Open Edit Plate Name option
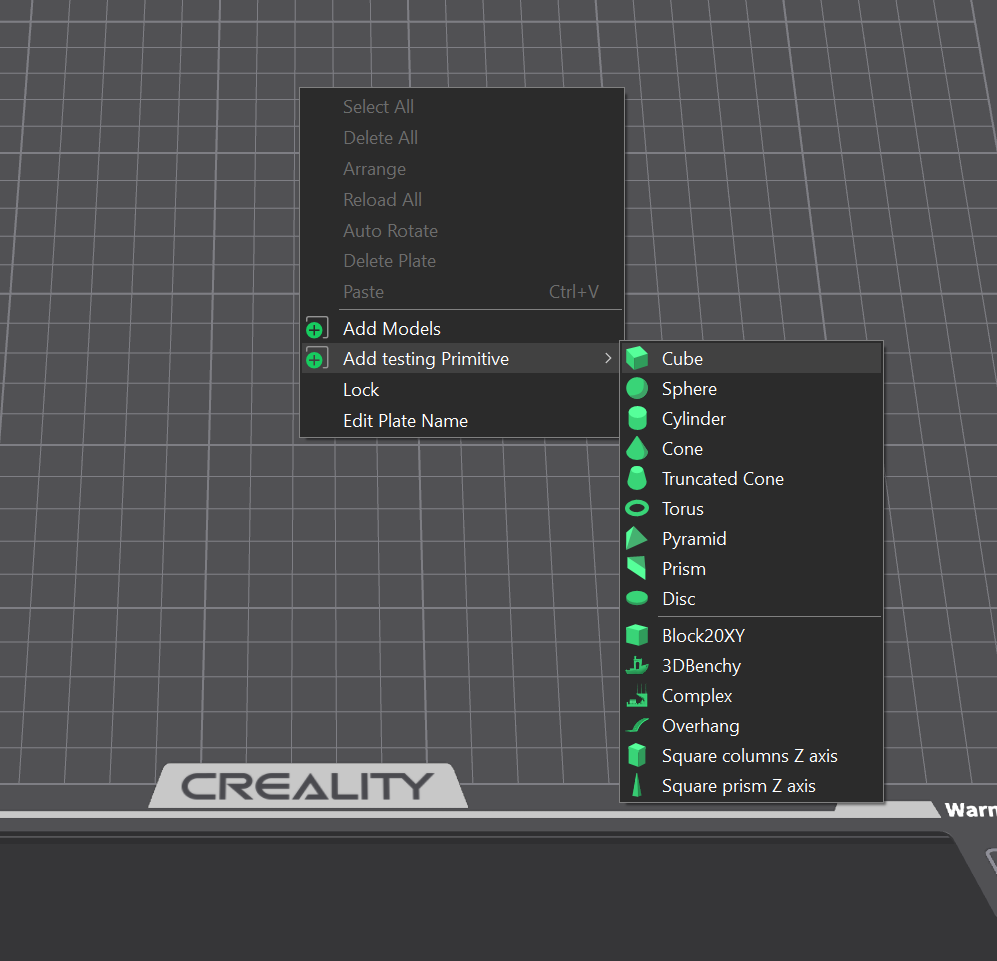997x961 pixels. [405, 421]
